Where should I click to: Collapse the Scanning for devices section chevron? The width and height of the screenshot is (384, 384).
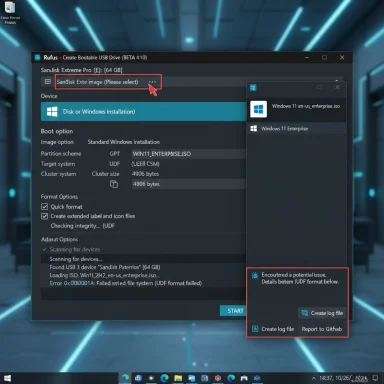(44, 249)
